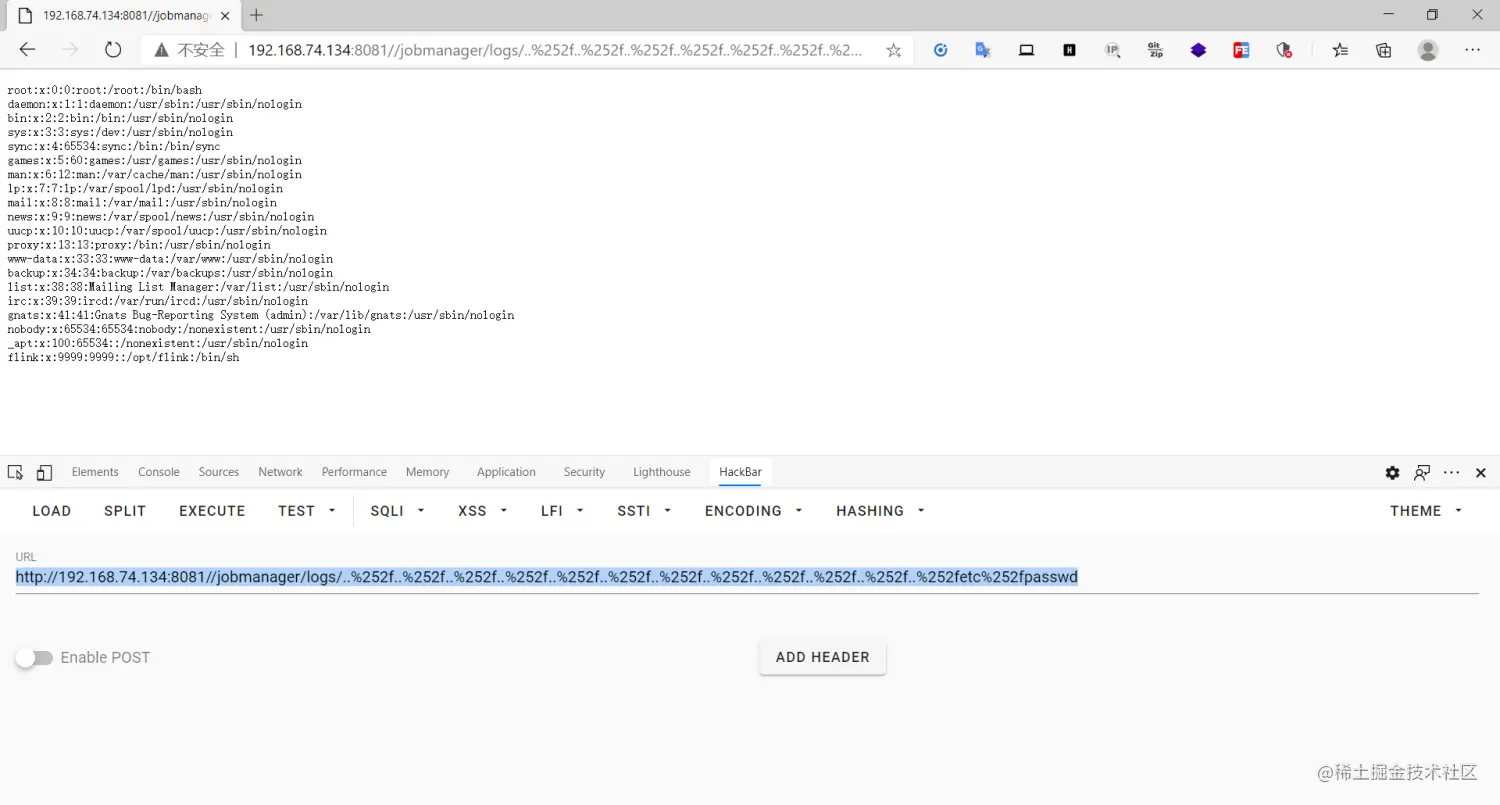Expand the TEST dropdown
The width and height of the screenshot is (1500, 805).
point(307,511)
